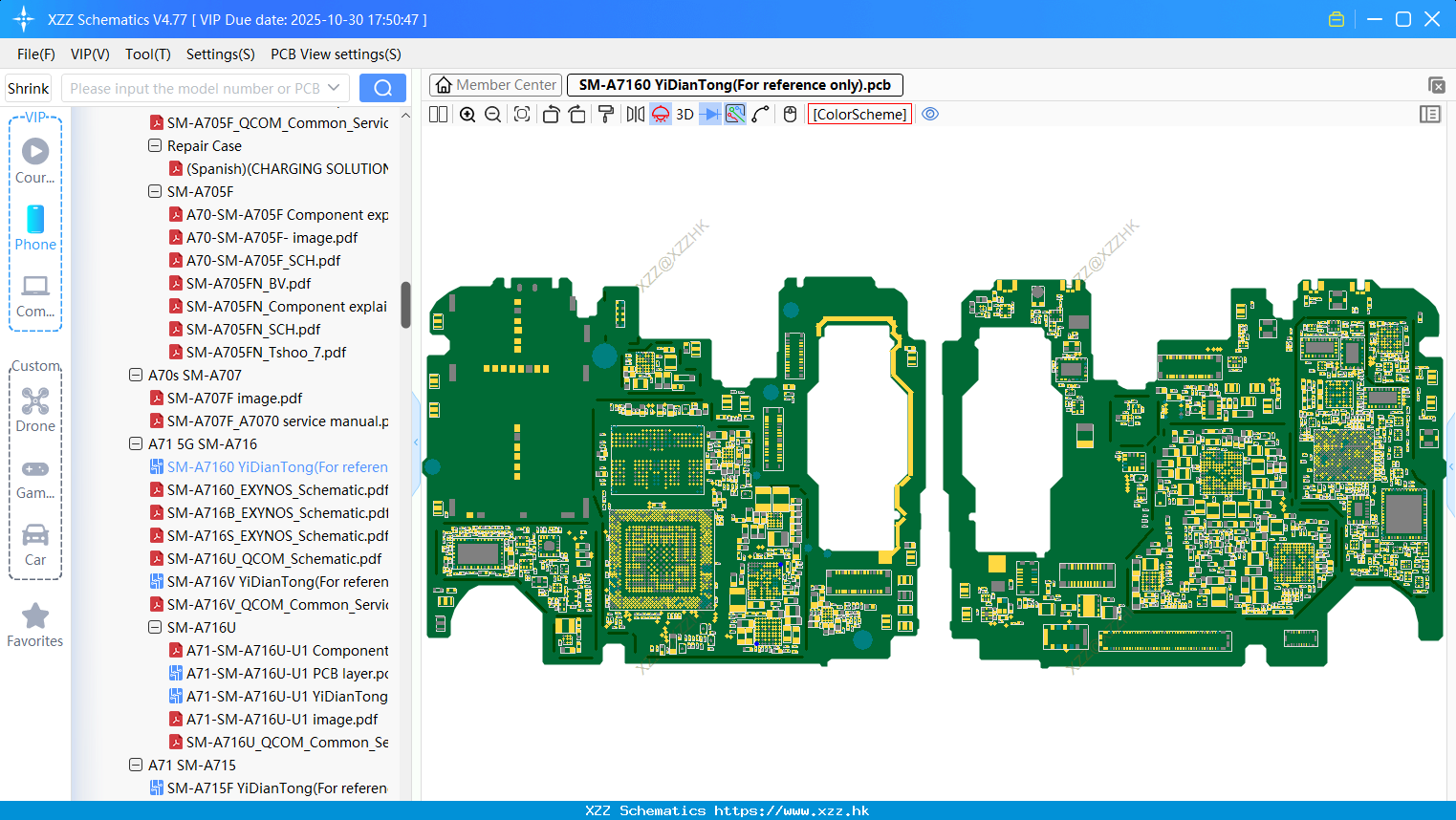
Task: Open the mouse settings icon
Action: [790, 115]
